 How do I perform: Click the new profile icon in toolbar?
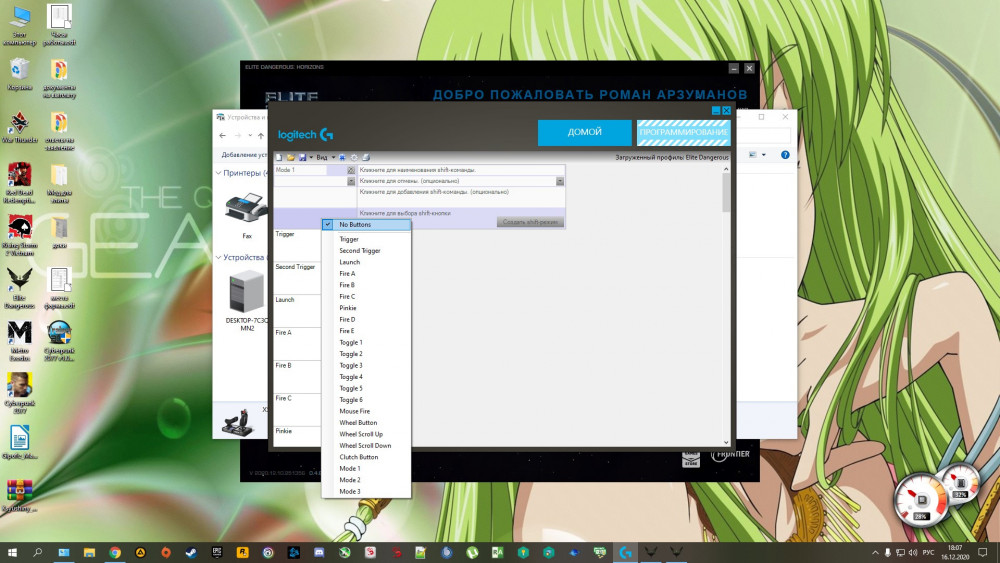point(279,157)
